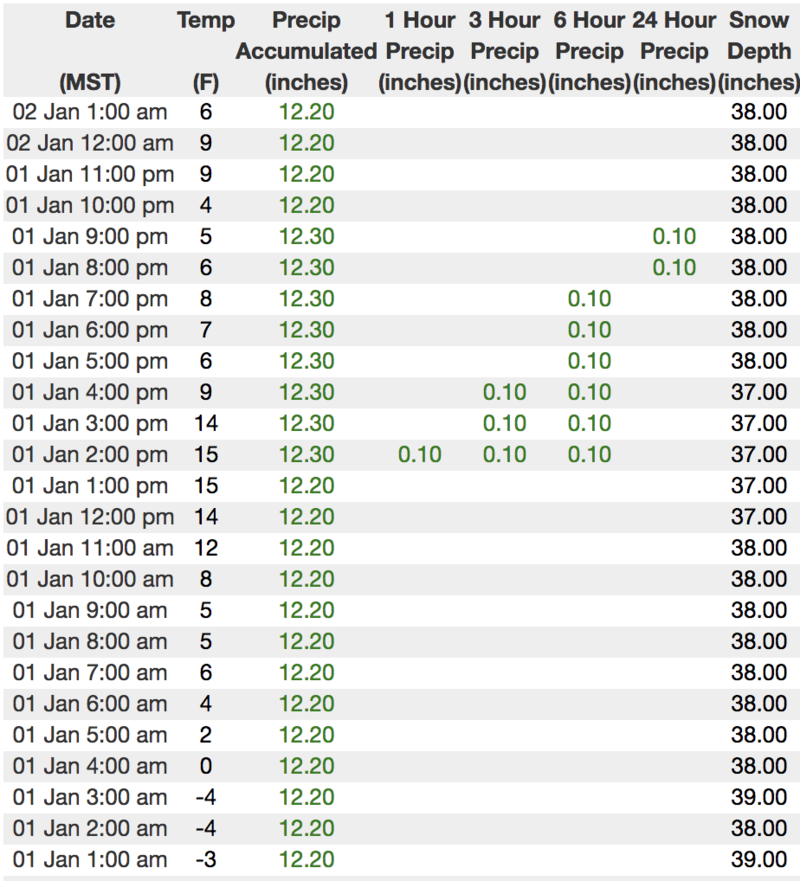Click 6 Hour Precip value at 7:00 pm
The height and width of the screenshot is (881, 800).
(589, 299)
